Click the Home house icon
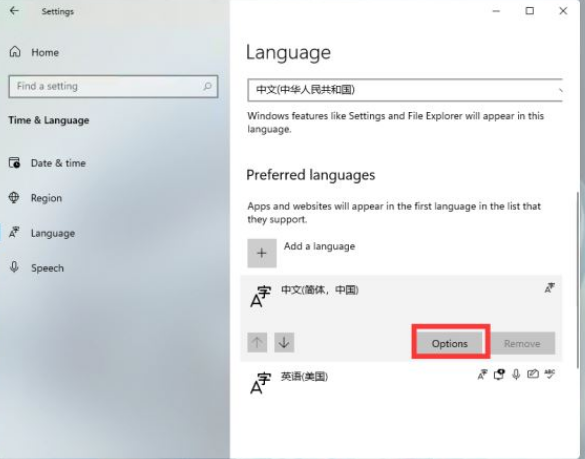The image size is (585, 459). 15,51
